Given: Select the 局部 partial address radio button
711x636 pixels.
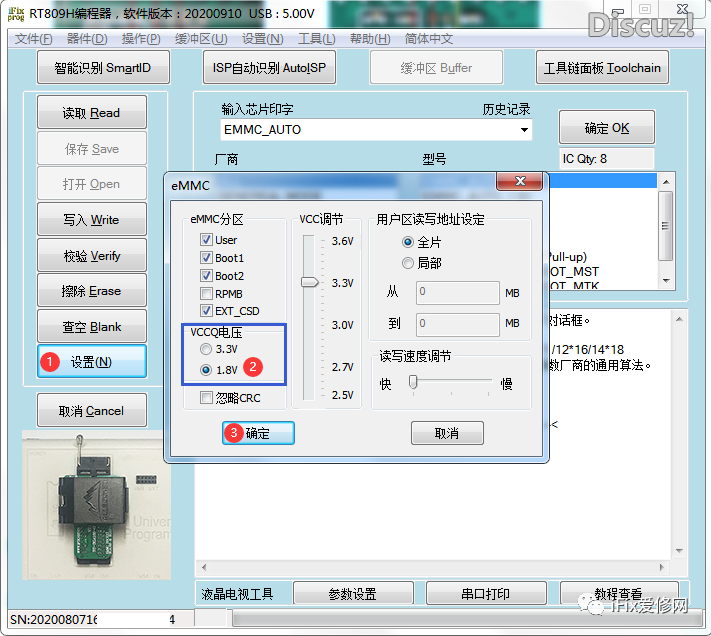Looking at the screenshot, I should [407, 263].
